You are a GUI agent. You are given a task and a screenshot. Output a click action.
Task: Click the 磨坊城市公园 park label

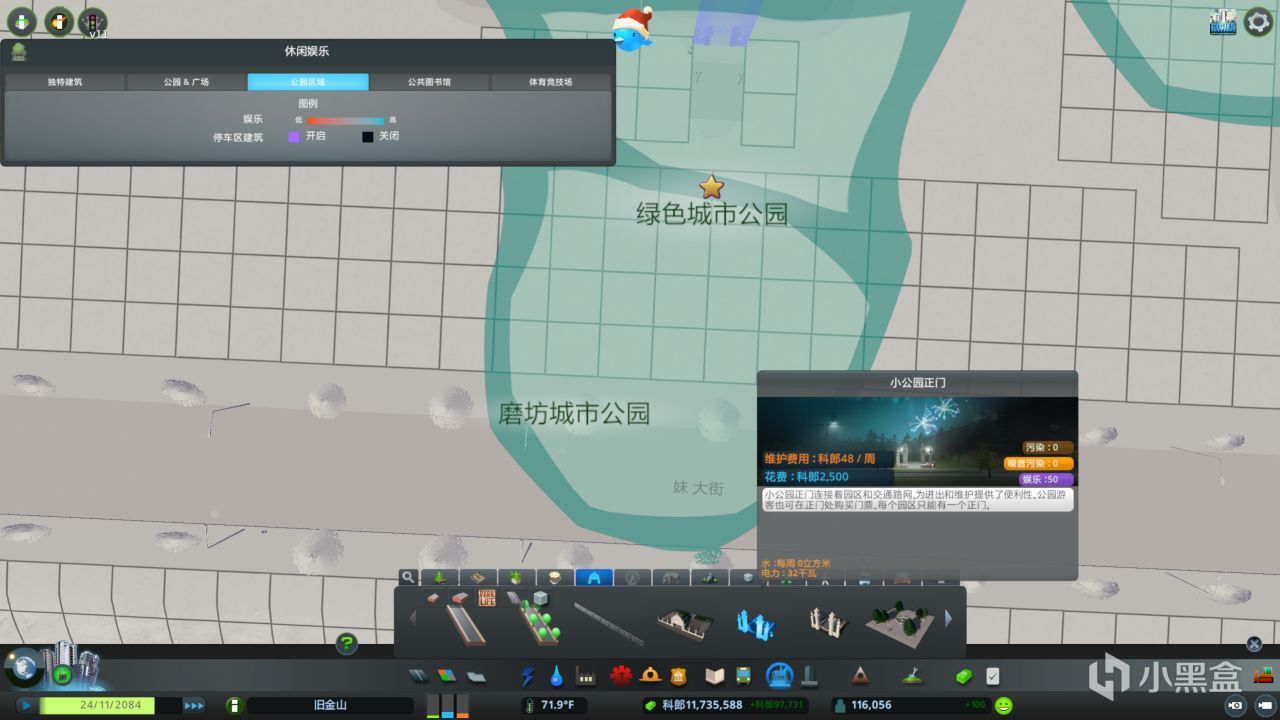[574, 413]
